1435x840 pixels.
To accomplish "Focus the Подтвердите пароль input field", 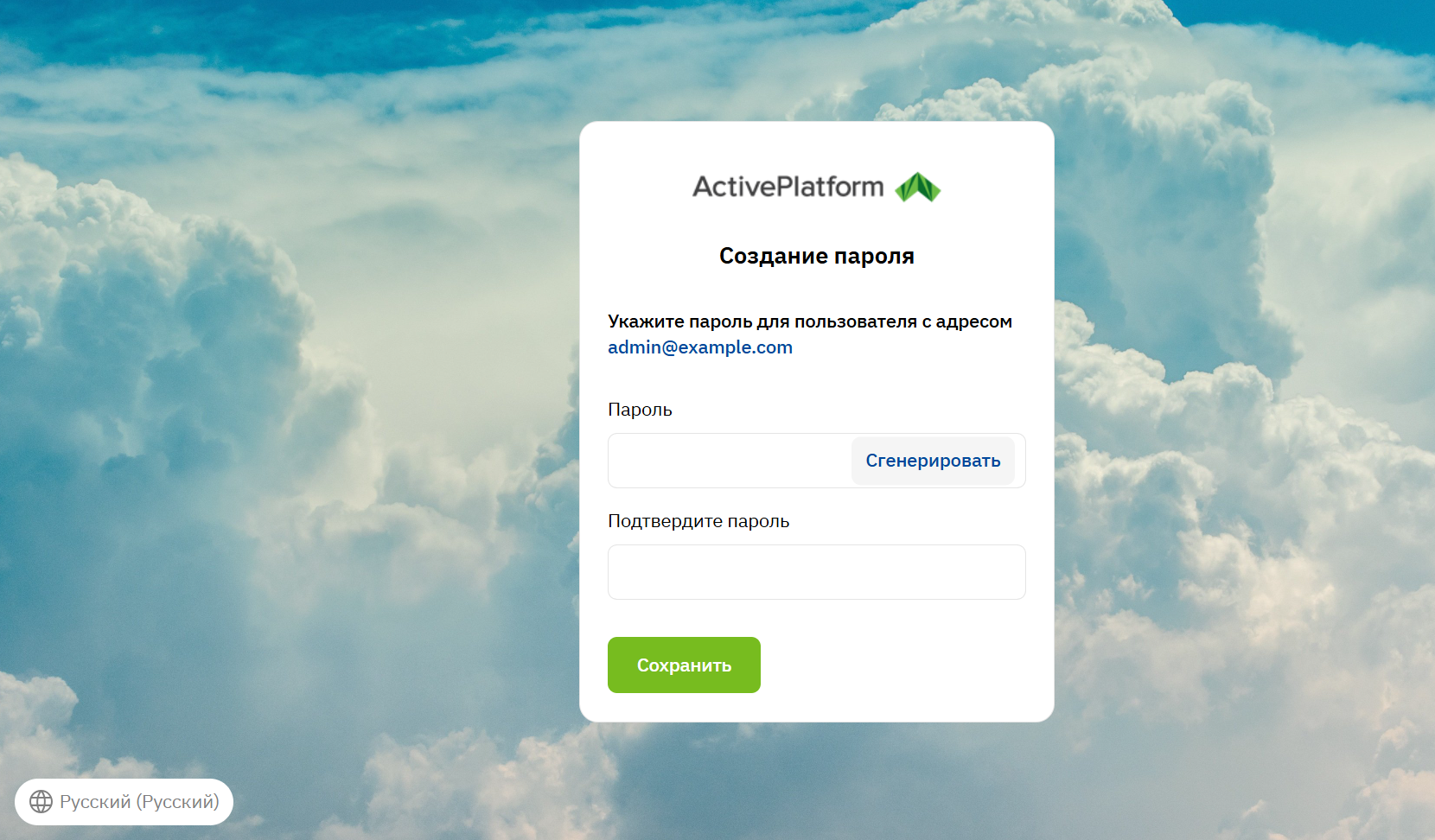I will pos(817,572).
